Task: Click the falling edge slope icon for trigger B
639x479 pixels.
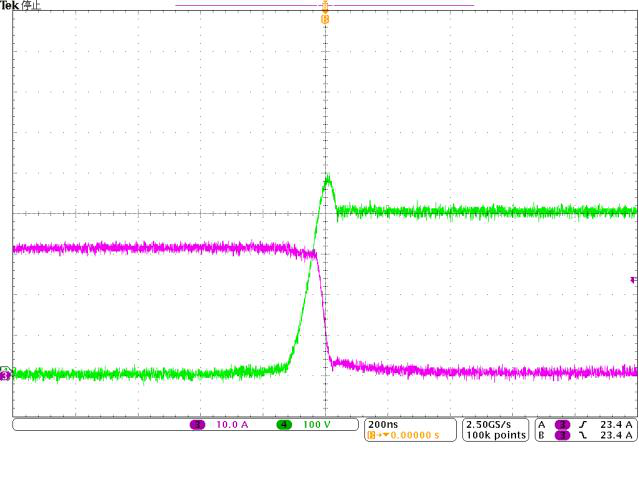Action: [582, 435]
